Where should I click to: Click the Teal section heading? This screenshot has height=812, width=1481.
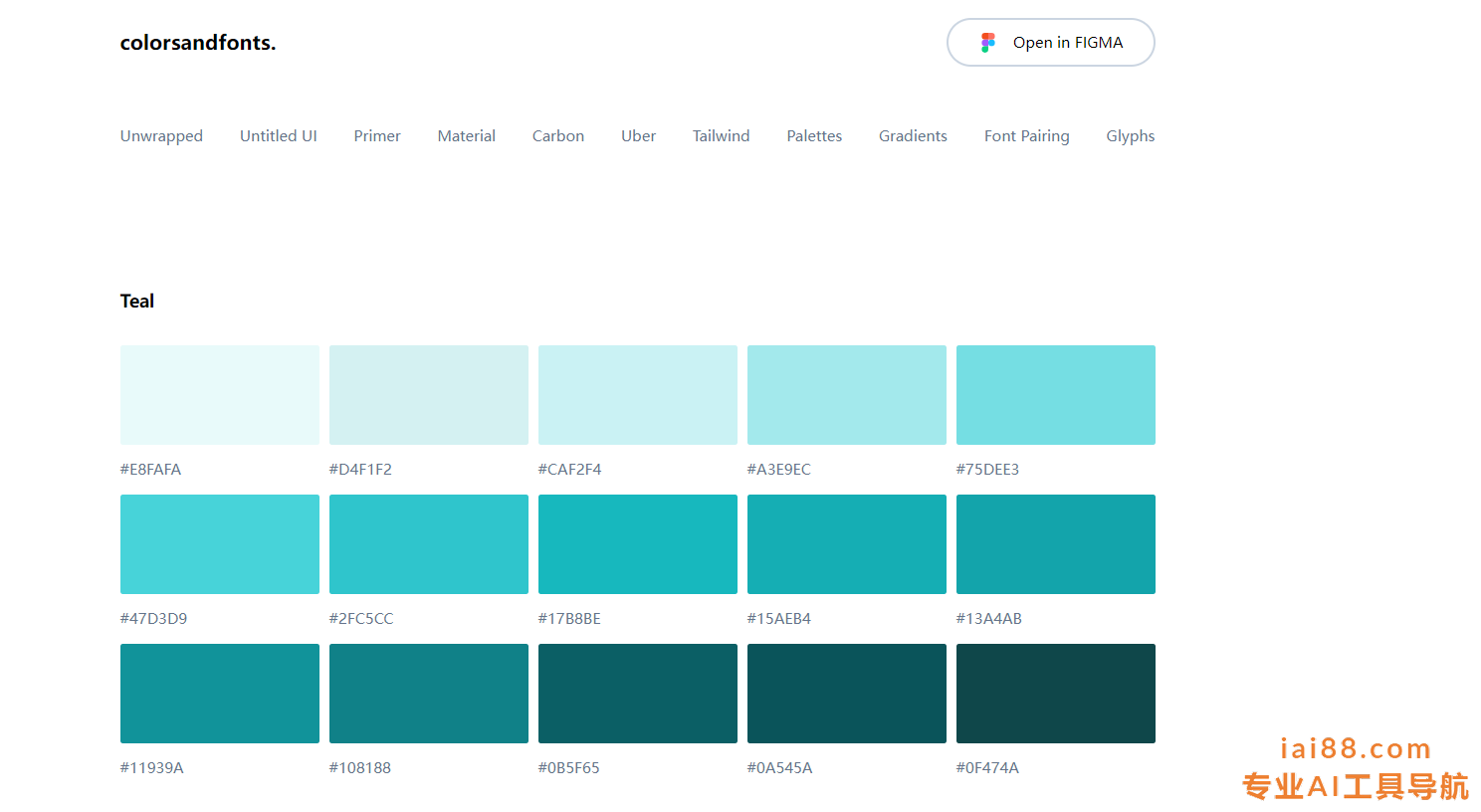click(x=137, y=302)
